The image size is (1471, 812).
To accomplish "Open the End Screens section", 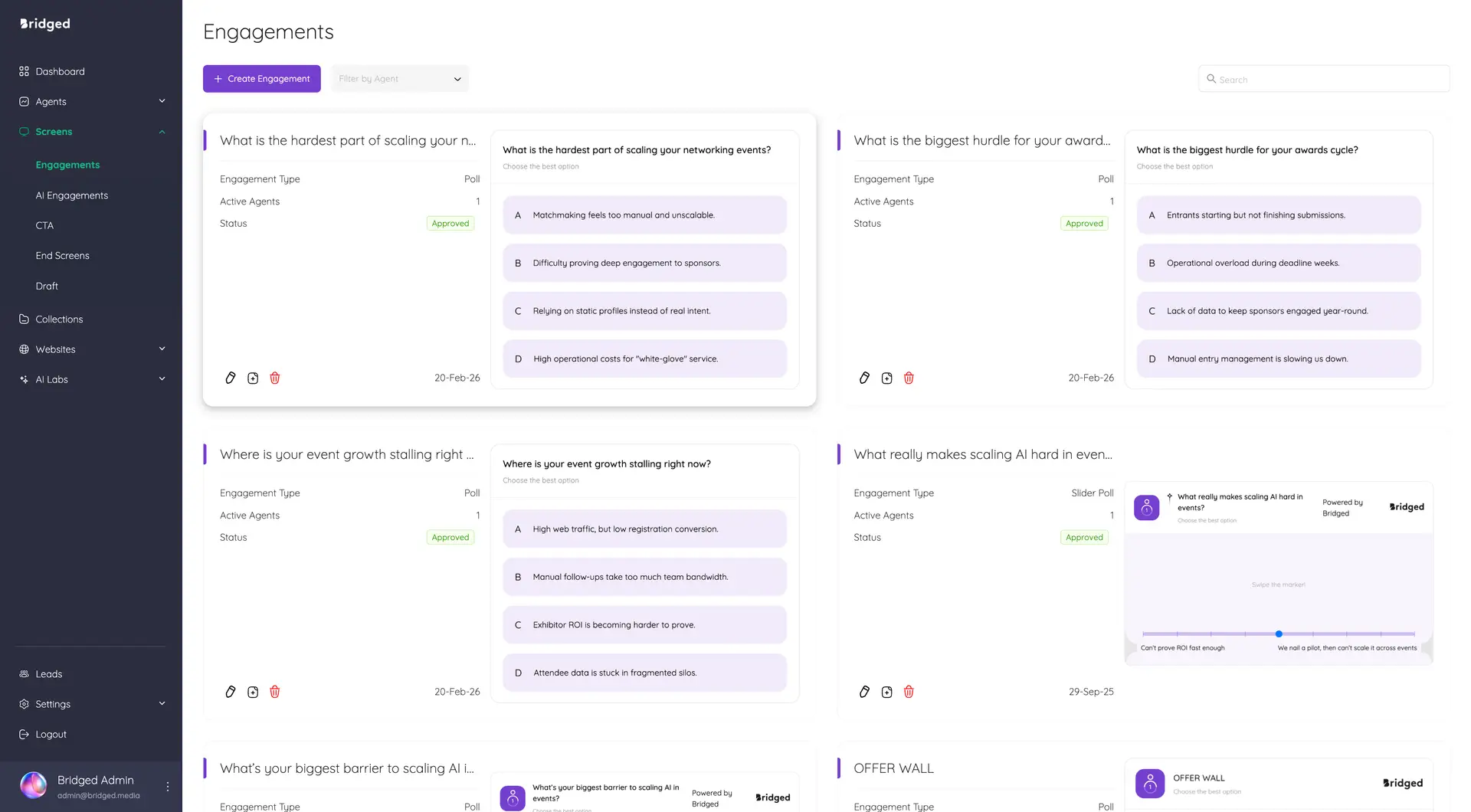I will pyautogui.click(x=63, y=255).
